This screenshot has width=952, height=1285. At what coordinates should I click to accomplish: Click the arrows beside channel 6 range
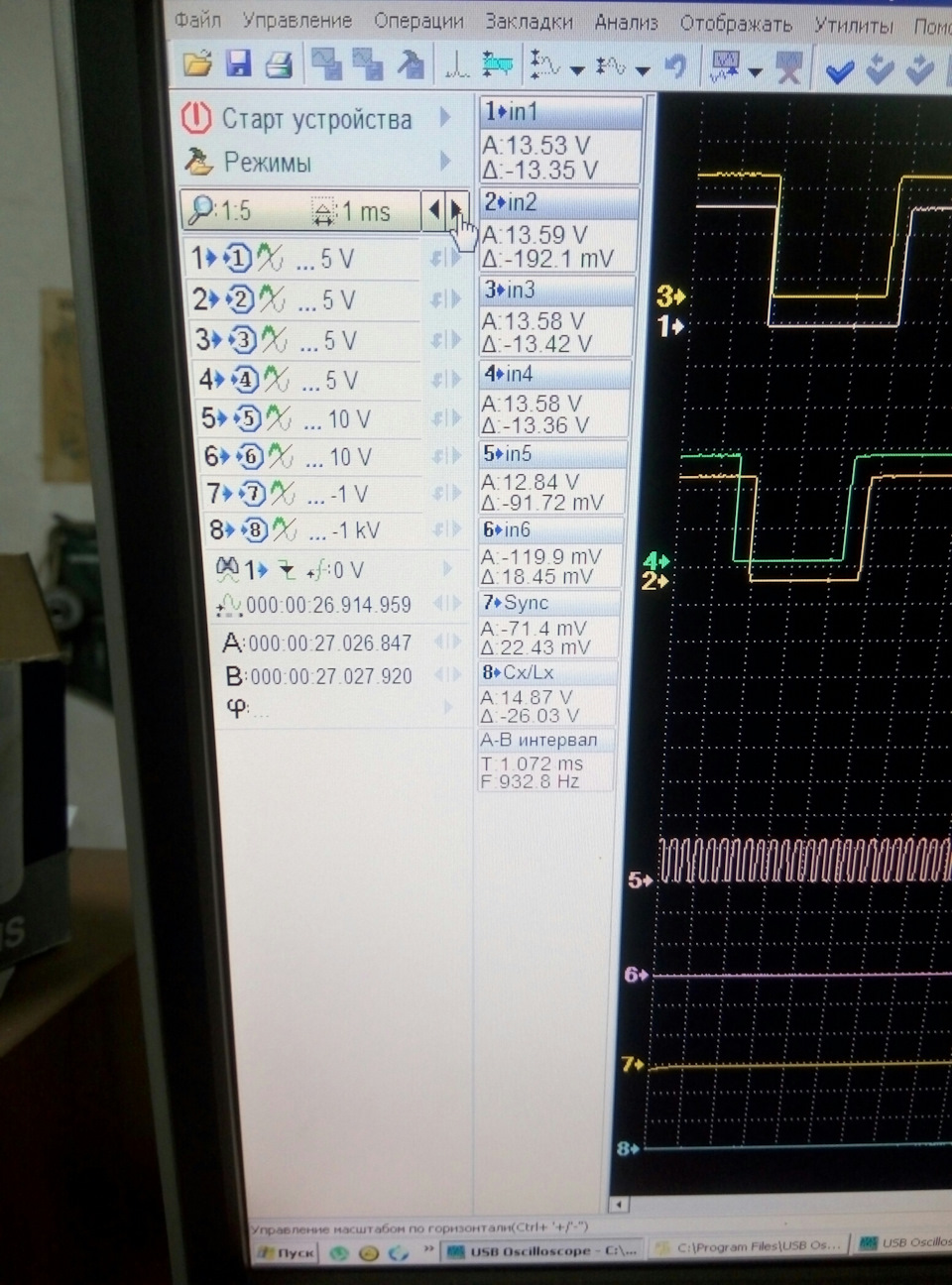445,456
